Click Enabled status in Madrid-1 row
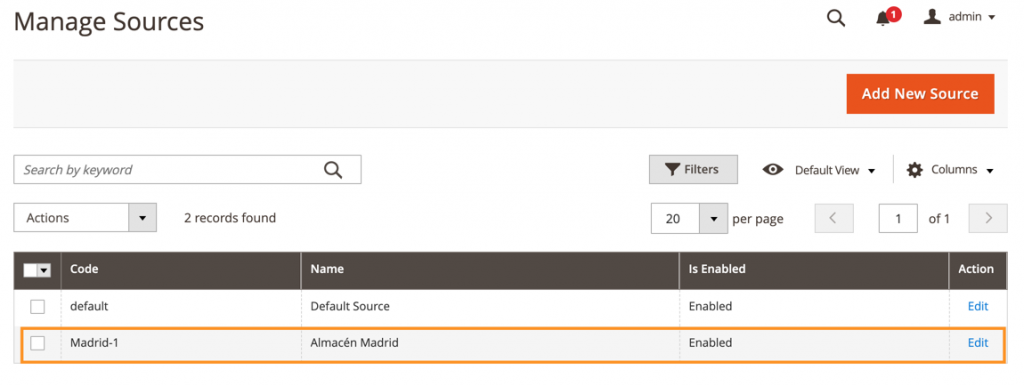This screenshot has height=386, width=1024. tap(711, 343)
